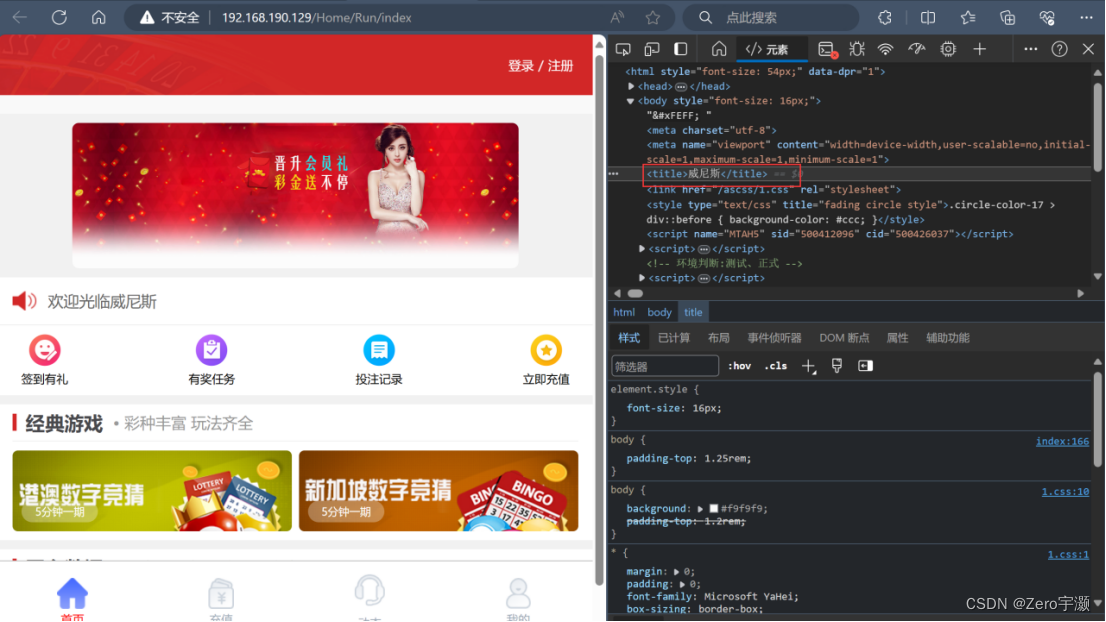Image resolution: width=1106 pixels, height=622 pixels.
Task: Switch to the 布局 layout tab
Action: point(718,338)
